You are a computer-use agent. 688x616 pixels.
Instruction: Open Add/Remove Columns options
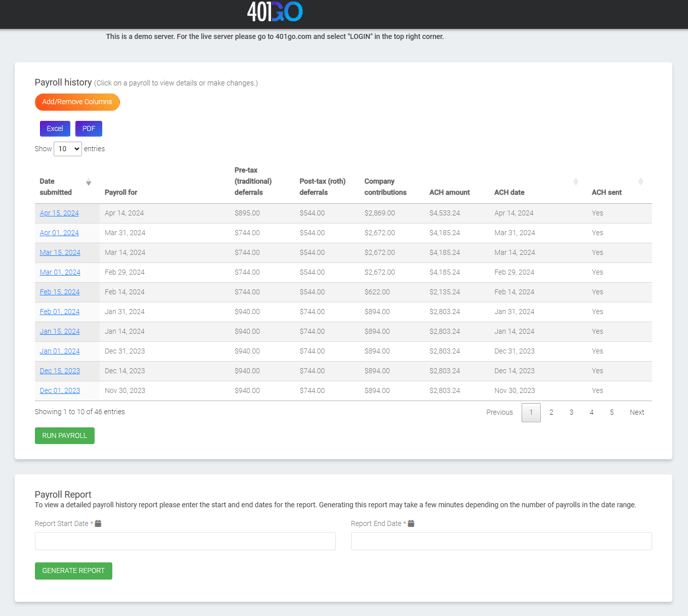coord(77,102)
